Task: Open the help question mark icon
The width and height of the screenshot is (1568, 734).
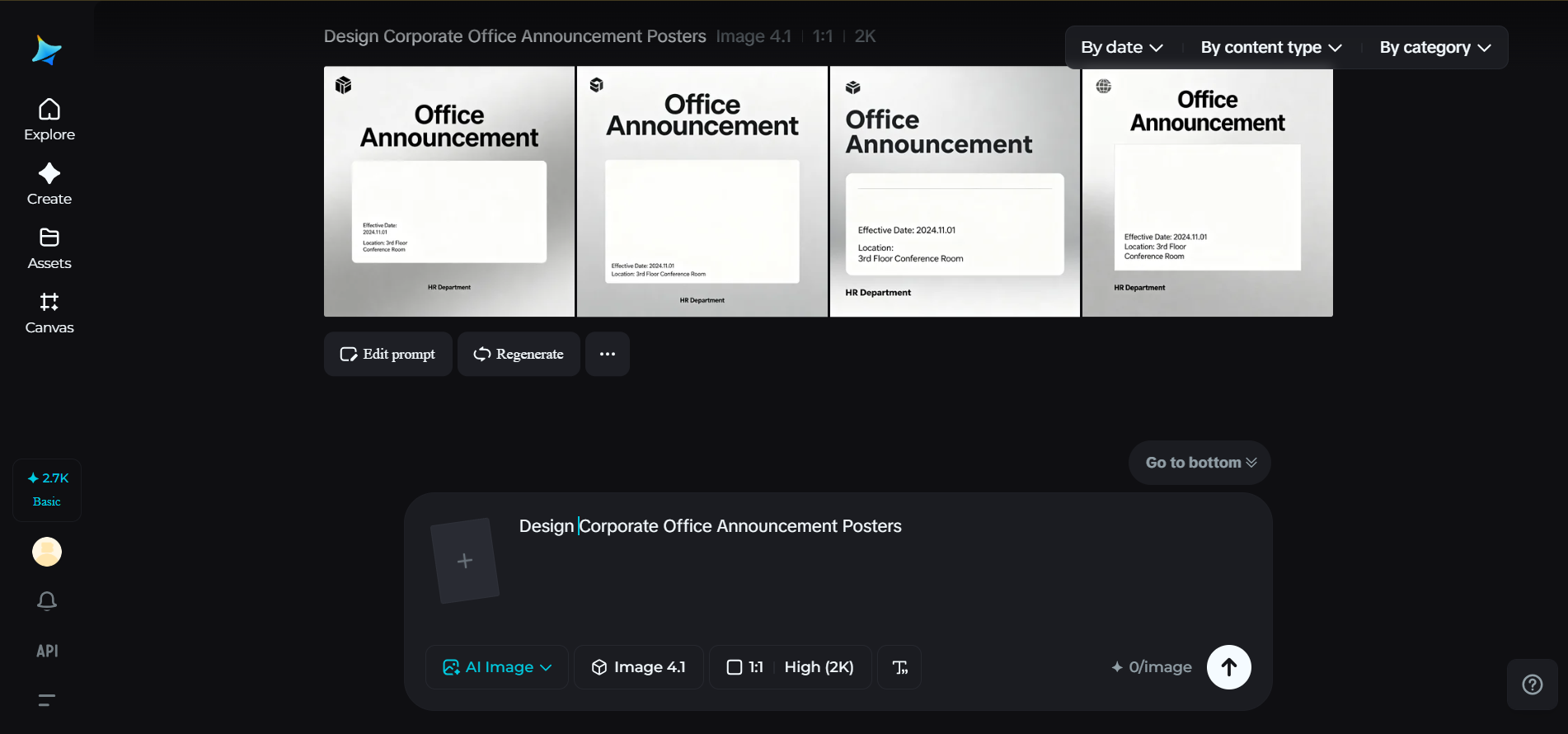Action: [1532, 685]
